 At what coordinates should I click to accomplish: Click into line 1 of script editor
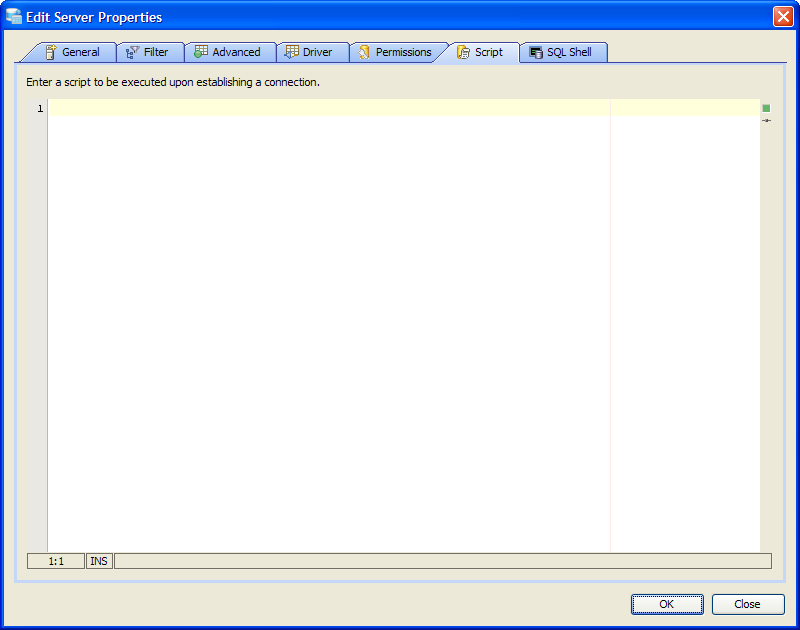[x=404, y=108]
